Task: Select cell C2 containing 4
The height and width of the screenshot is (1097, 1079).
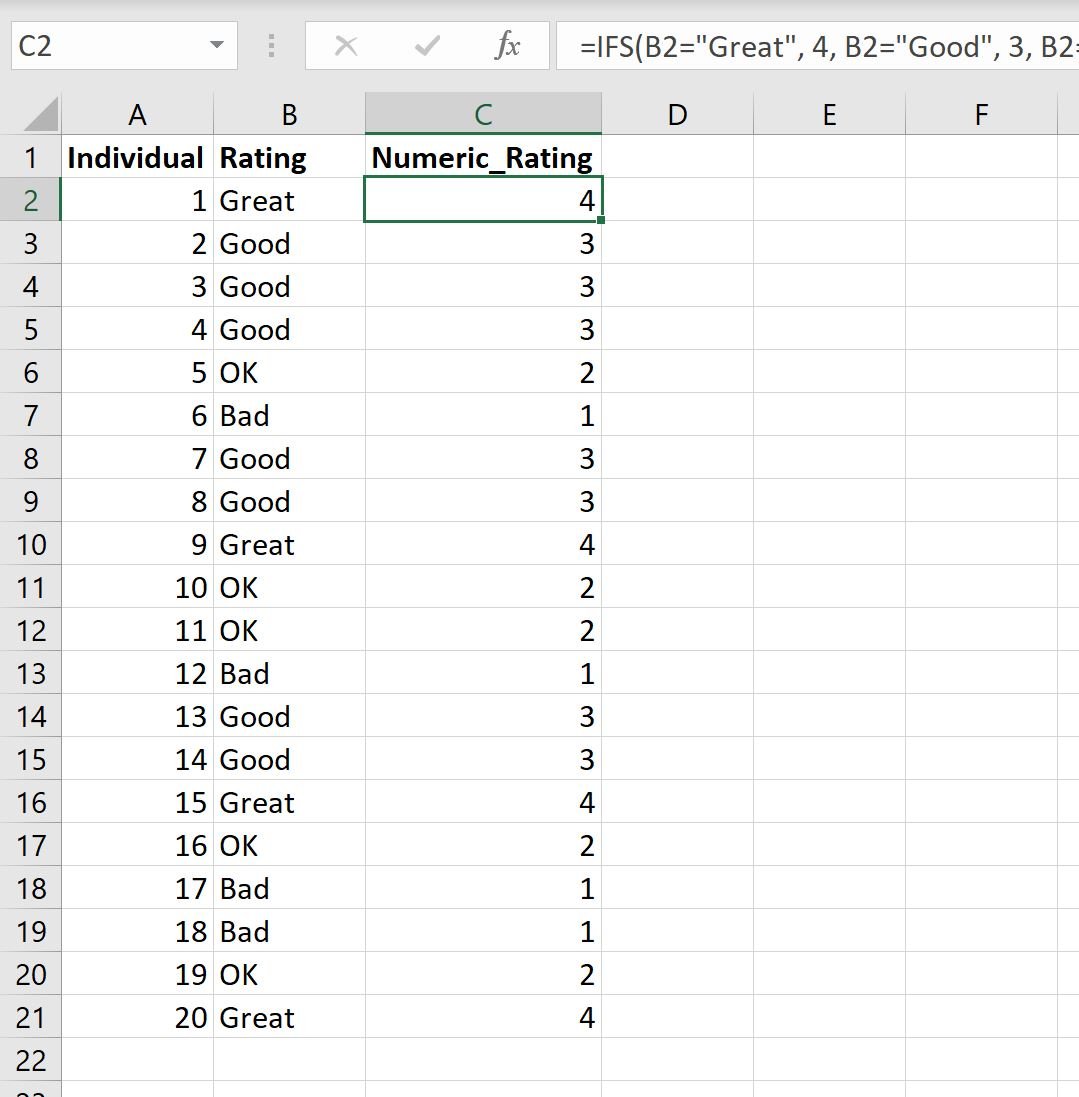Action: 483,200
